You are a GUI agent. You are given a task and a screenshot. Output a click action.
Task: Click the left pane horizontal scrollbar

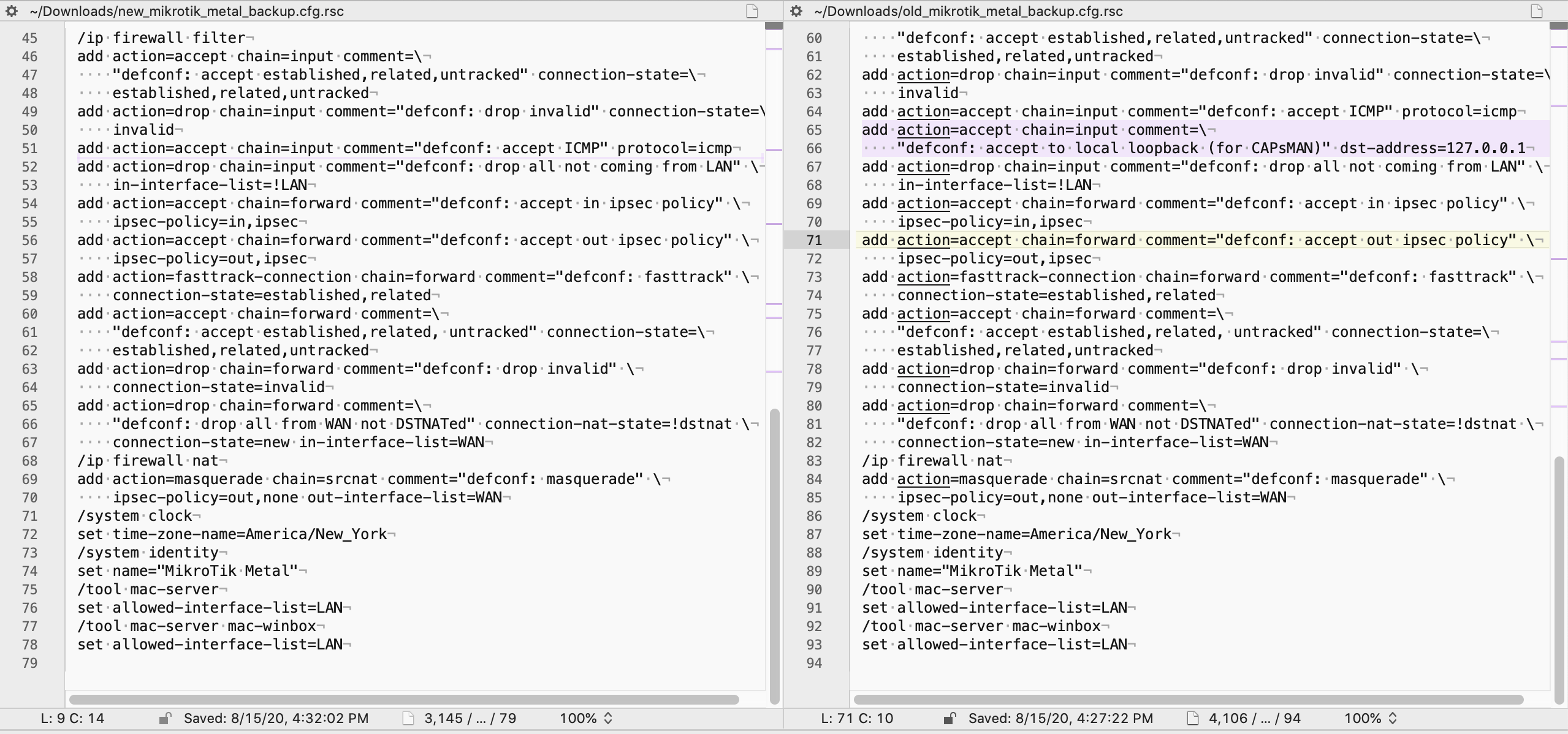pyautogui.click(x=403, y=699)
